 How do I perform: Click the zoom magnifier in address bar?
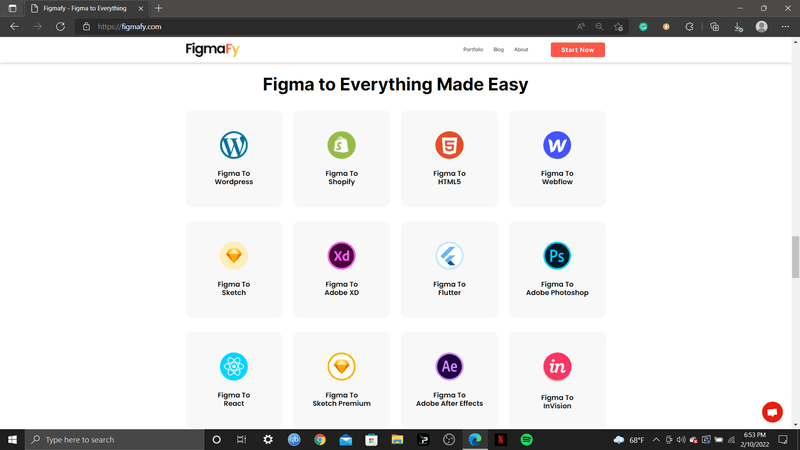(x=599, y=27)
